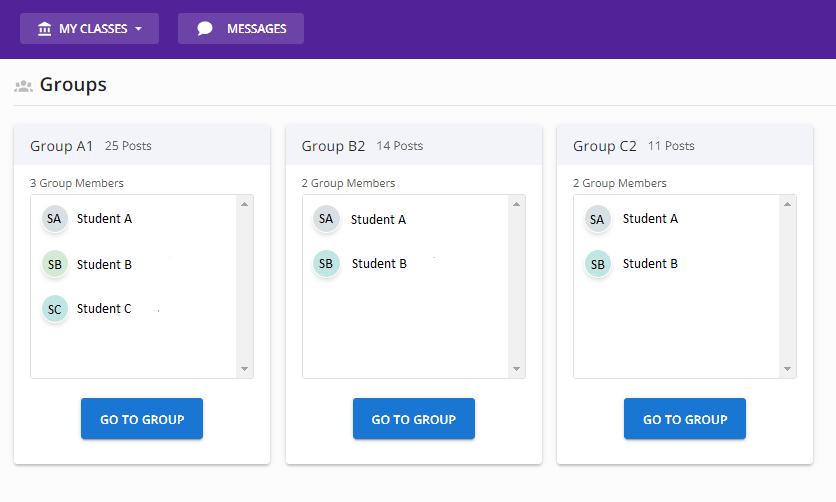Expand the My Classes dropdown arrow
The height and width of the screenshot is (502, 836).
(x=139, y=29)
